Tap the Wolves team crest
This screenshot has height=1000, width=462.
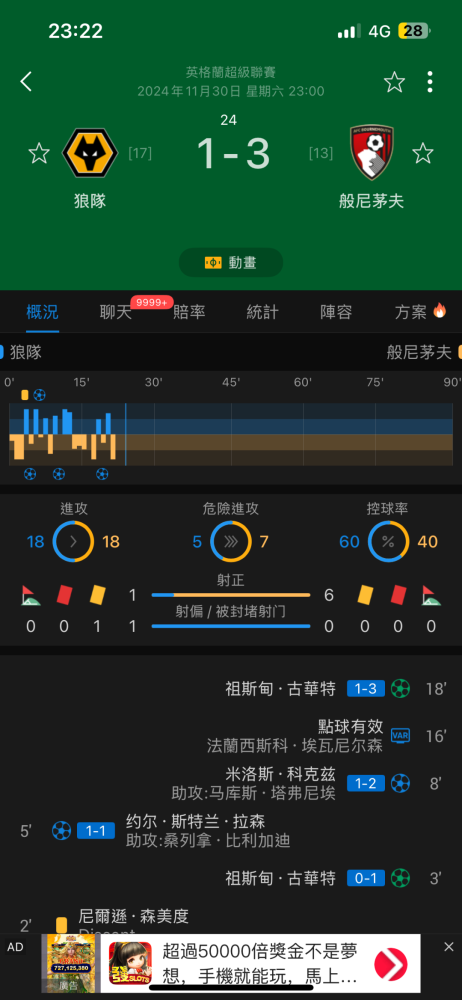(90, 152)
